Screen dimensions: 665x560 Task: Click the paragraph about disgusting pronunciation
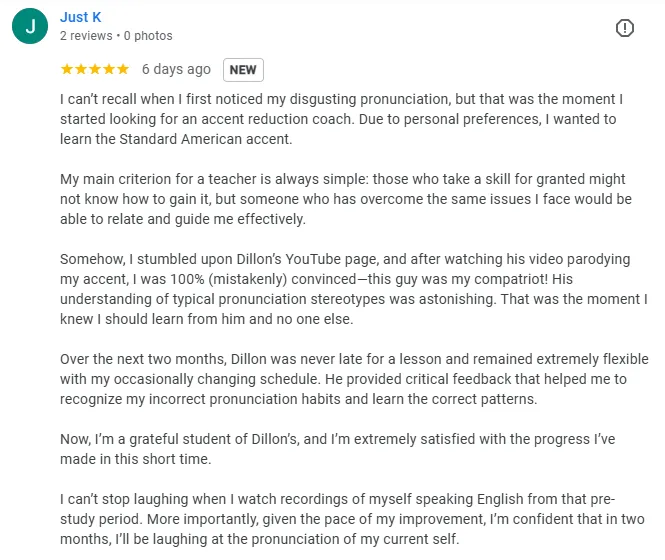coord(341,119)
